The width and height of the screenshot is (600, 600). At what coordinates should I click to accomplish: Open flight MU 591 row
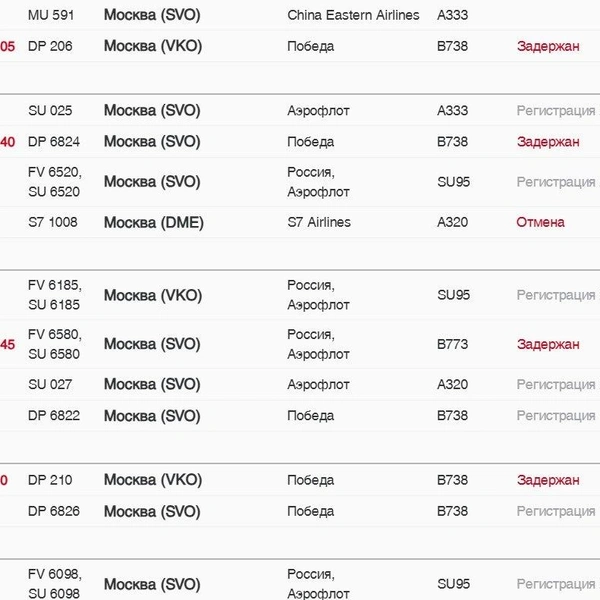click(300, 15)
